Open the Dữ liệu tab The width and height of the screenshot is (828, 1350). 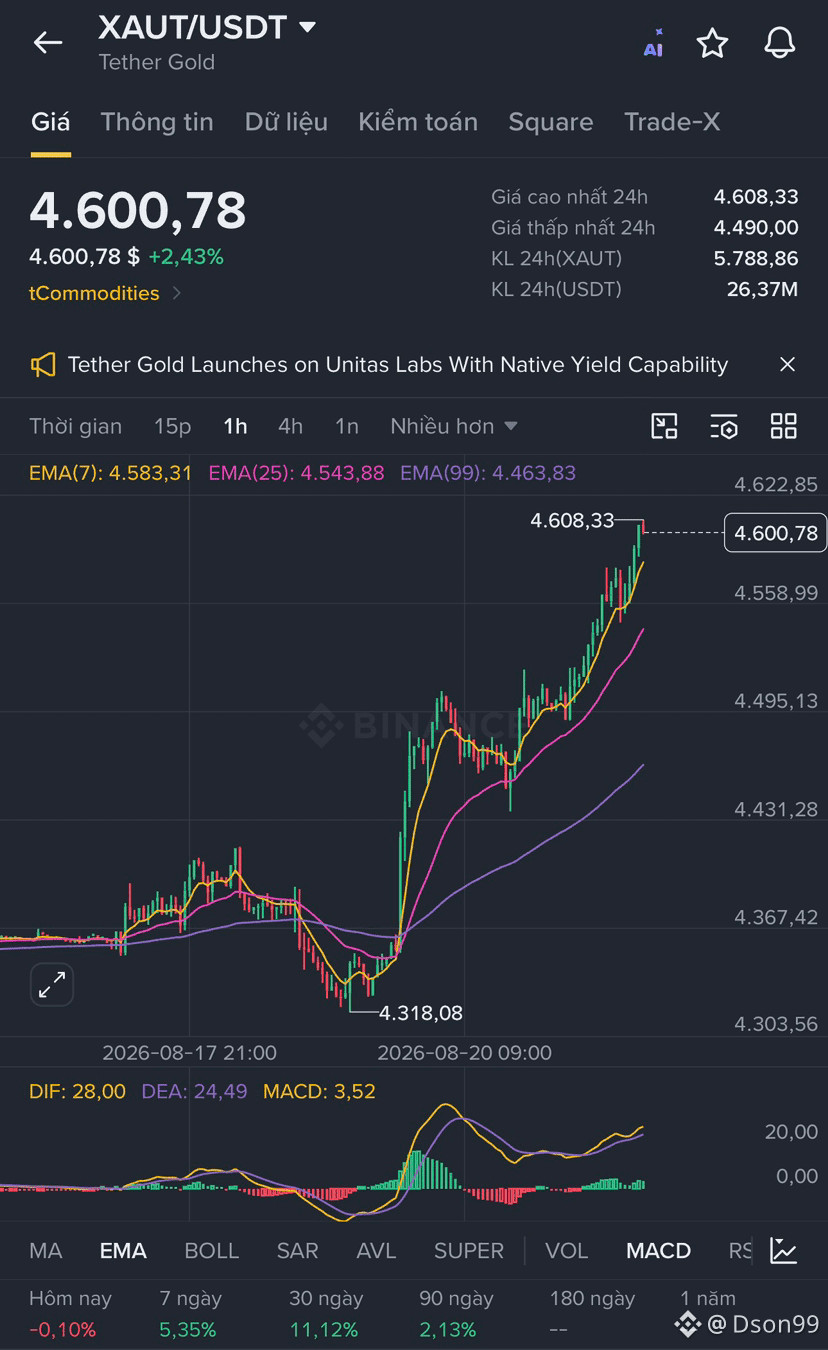[x=286, y=122]
